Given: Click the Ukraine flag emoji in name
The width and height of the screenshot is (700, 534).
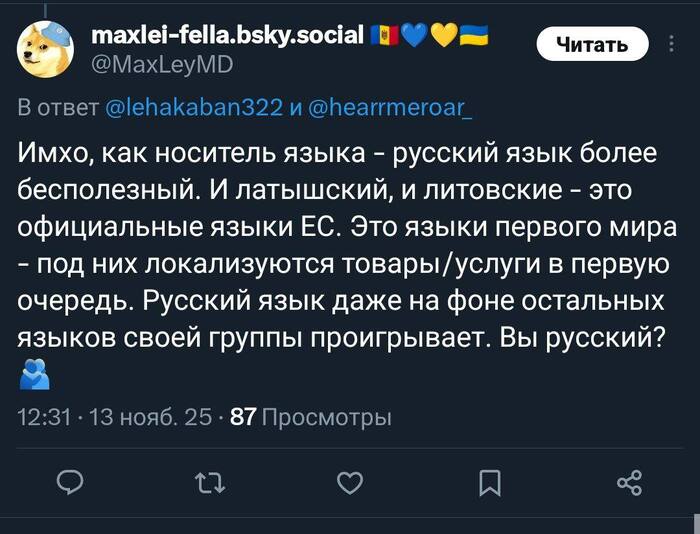Looking at the screenshot, I should (474, 38).
